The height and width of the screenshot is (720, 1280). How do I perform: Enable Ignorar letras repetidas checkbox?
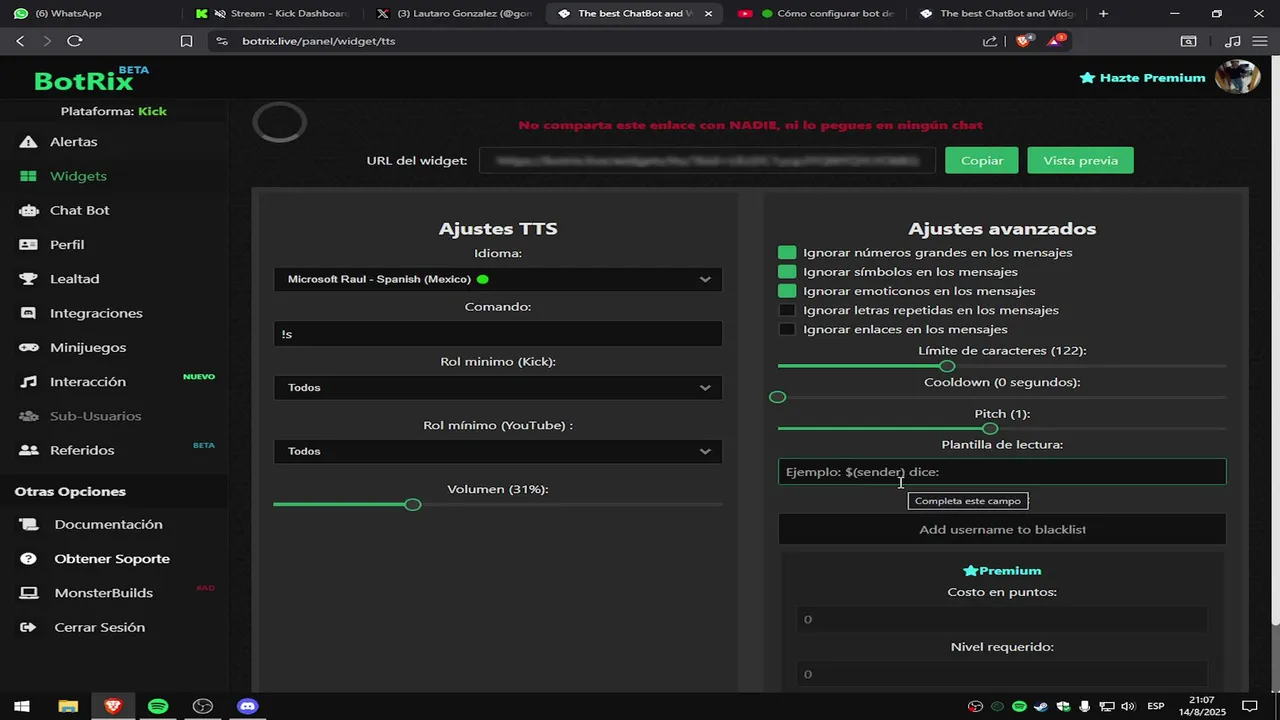[787, 310]
